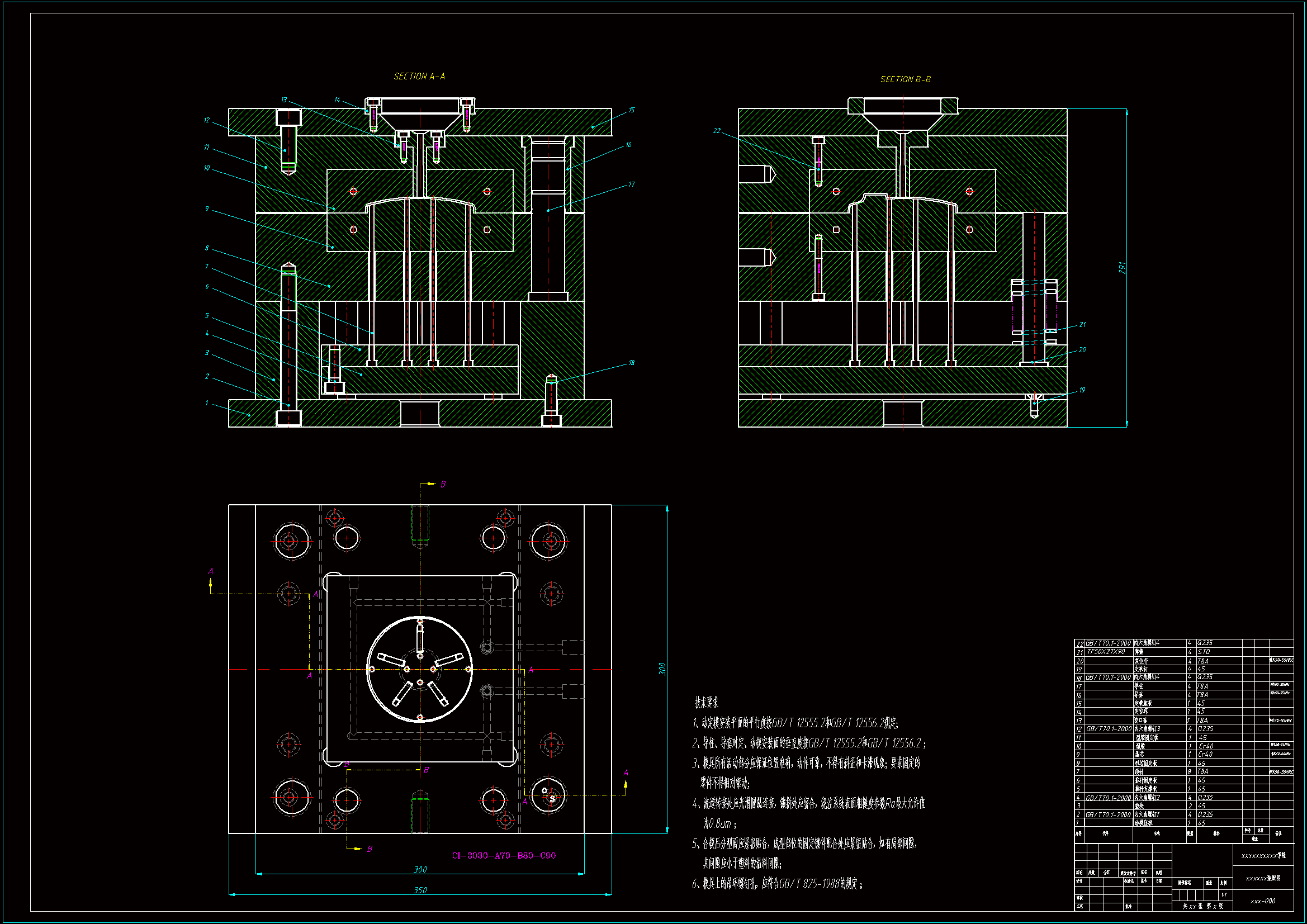Click technical requirement line 6 about GB/T 825-1988
The height and width of the screenshot is (924, 1307).
(x=778, y=884)
